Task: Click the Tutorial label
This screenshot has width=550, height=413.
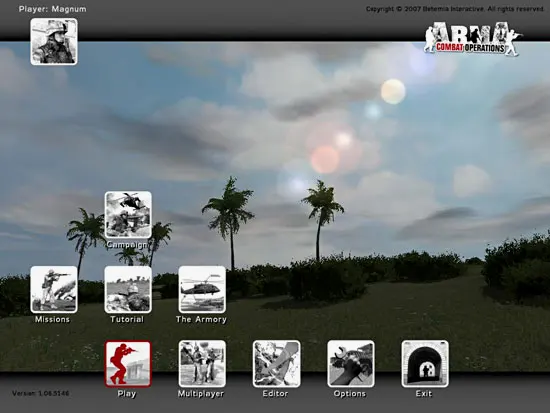Action: [x=127, y=319]
